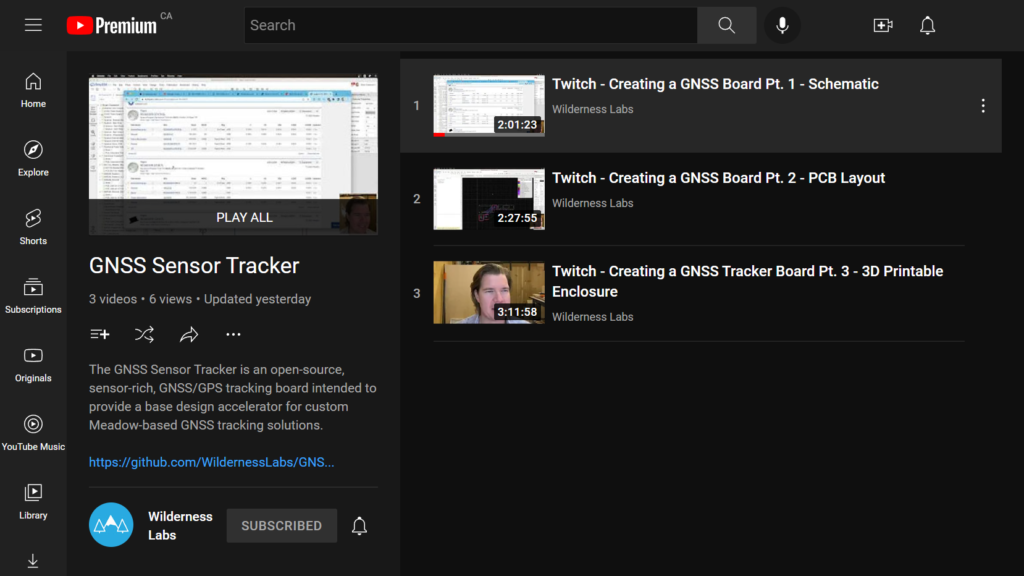Open the WildernessLabs GitHub link

point(212,462)
